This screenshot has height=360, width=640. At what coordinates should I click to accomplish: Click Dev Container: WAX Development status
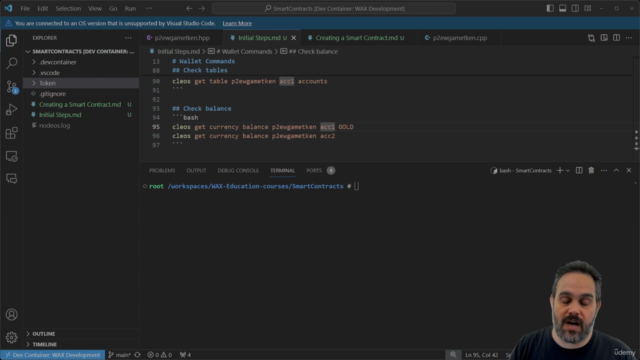pyautogui.click(x=53, y=355)
